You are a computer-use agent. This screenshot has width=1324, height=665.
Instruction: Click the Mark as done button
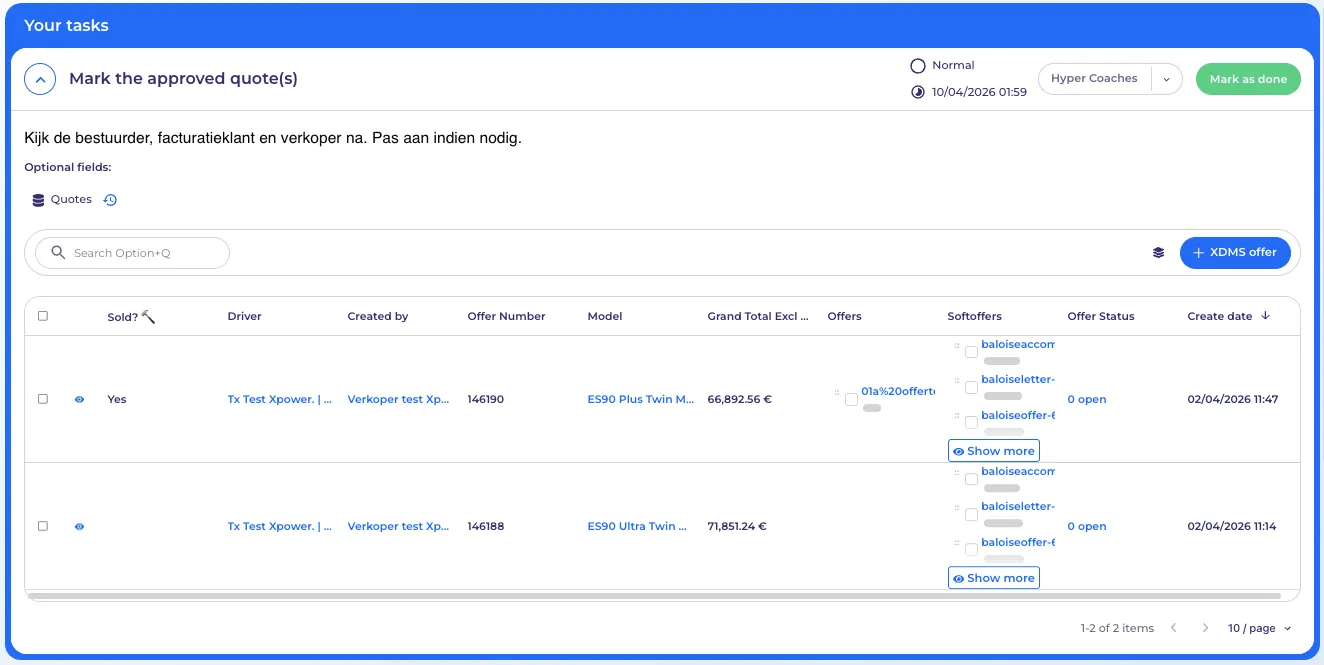click(x=1248, y=79)
